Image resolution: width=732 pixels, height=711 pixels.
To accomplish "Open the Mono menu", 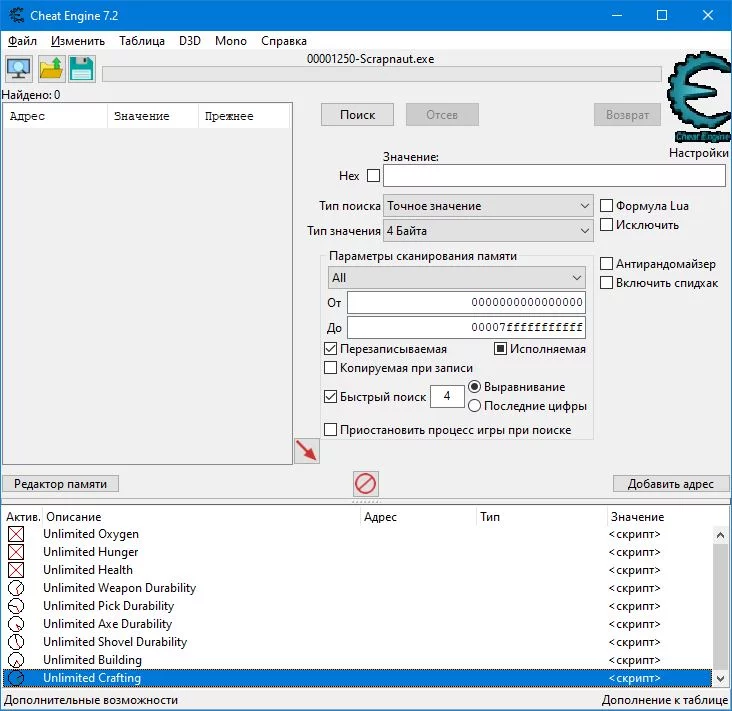I will coord(231,41).
